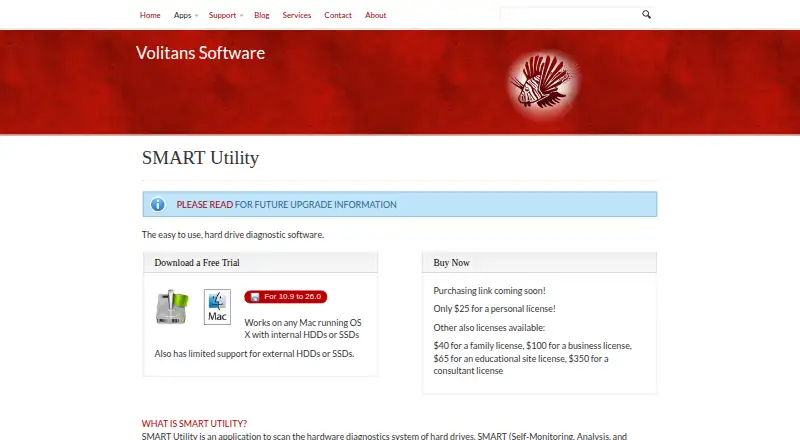This screenshot has height=440, width=800.
Task: Click the SMART Utility hard drive icon
Action: point(172,307)
